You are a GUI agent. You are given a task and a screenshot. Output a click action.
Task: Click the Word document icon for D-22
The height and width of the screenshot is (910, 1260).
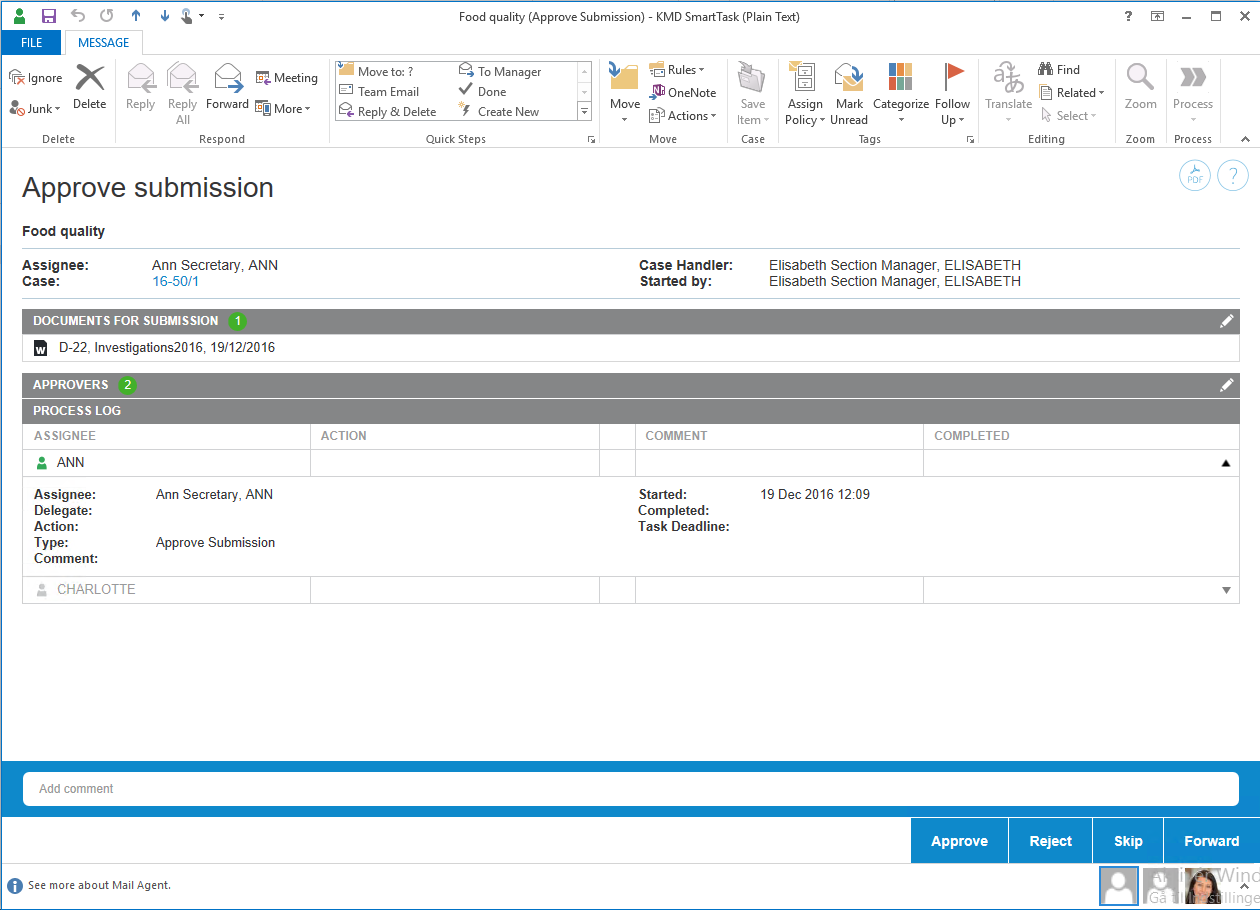click(x=41, y=348)
